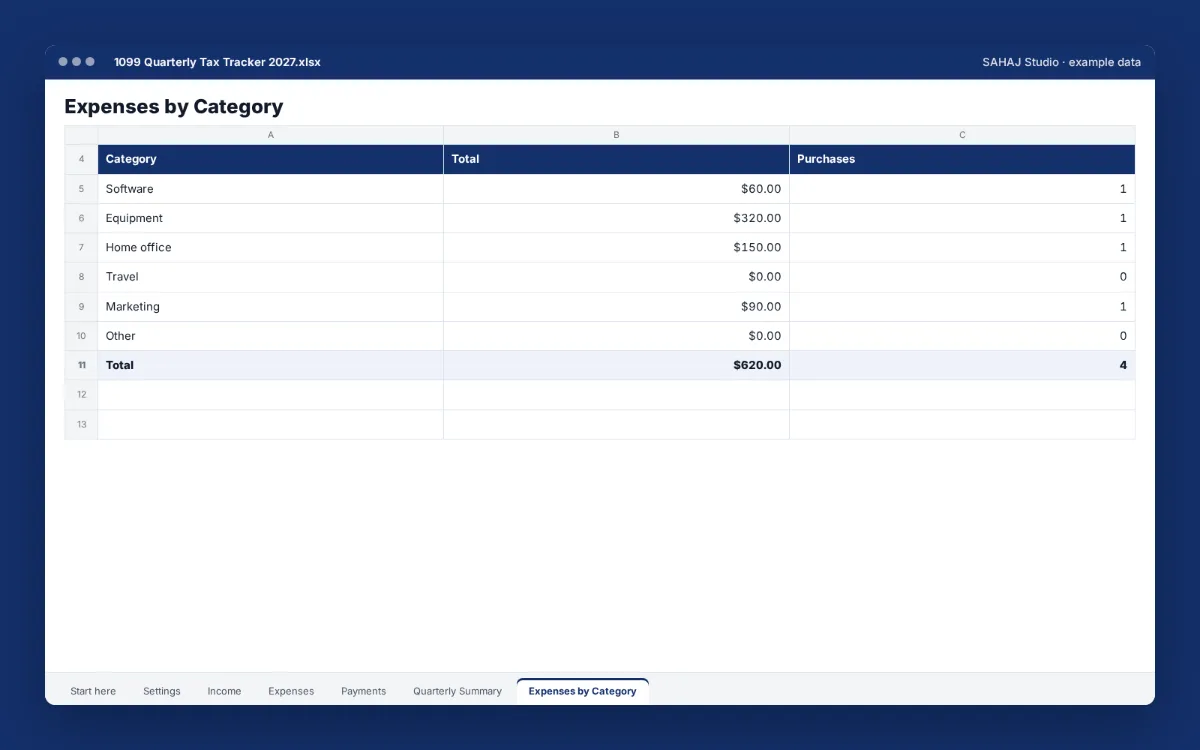Click the $150.00 Home office total

point(616,247)
